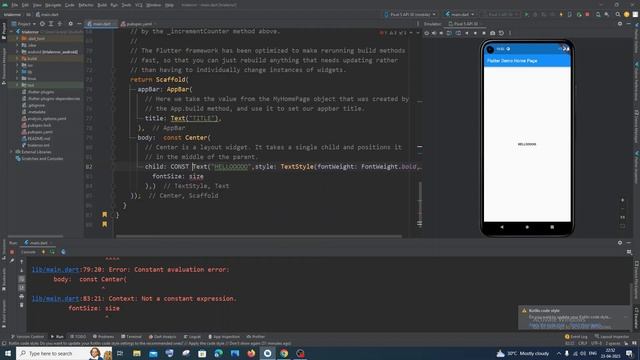The image size is (640, 360).
Task: Tap the Back button on phone navigation bar
Action: point(502,227)
